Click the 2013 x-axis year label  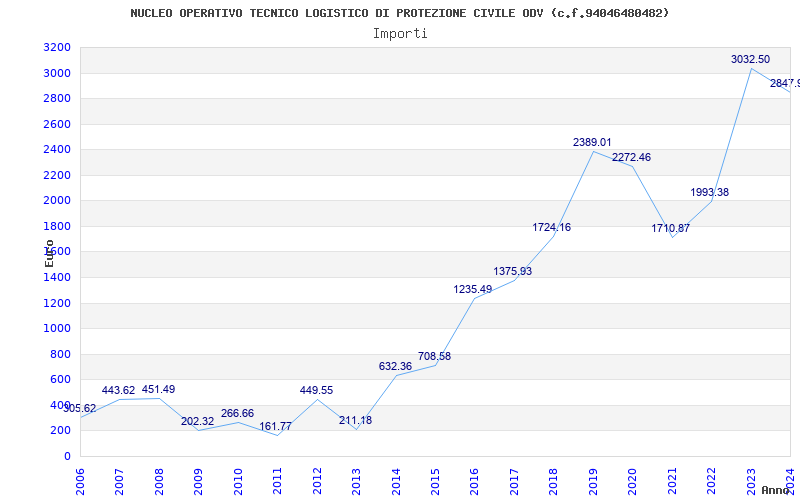356,482
